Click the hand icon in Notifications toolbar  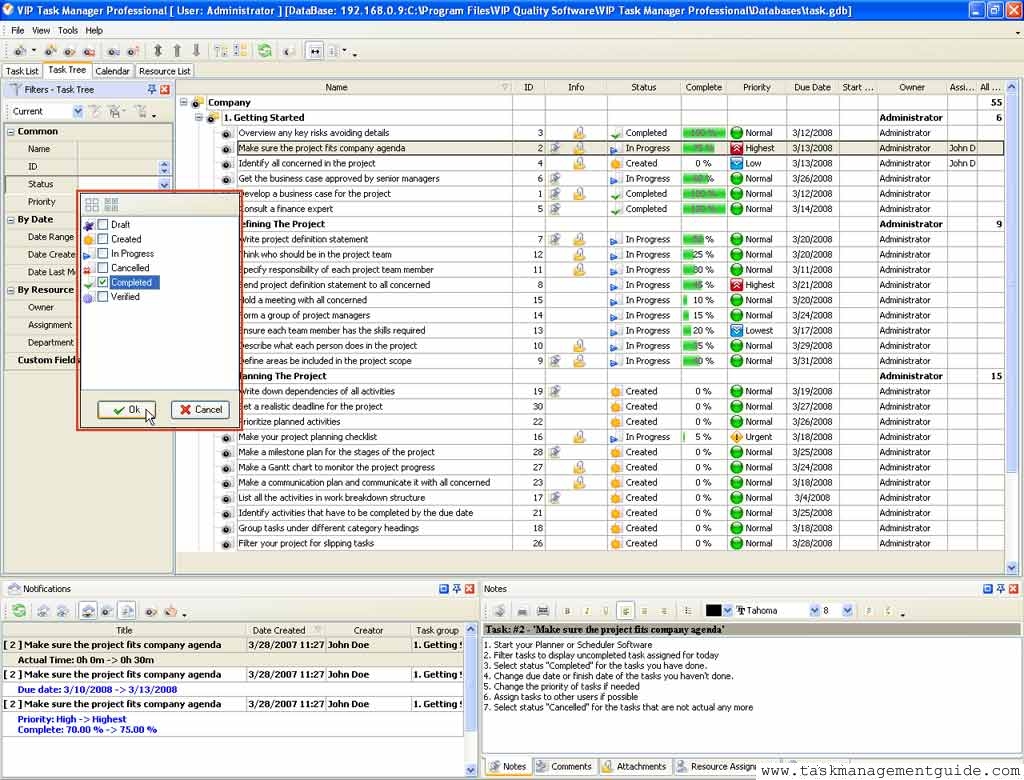pyautogui.click(x=170, y=611)
